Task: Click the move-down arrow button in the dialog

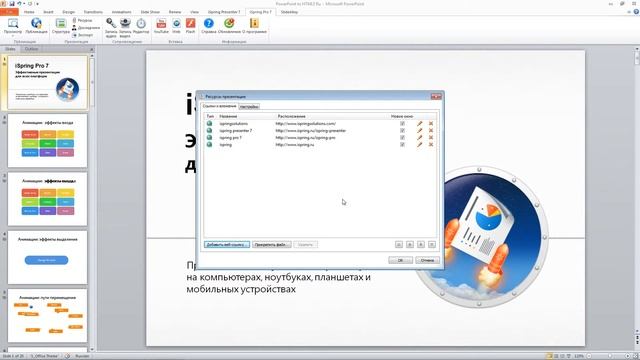Action: coord(421,244)
